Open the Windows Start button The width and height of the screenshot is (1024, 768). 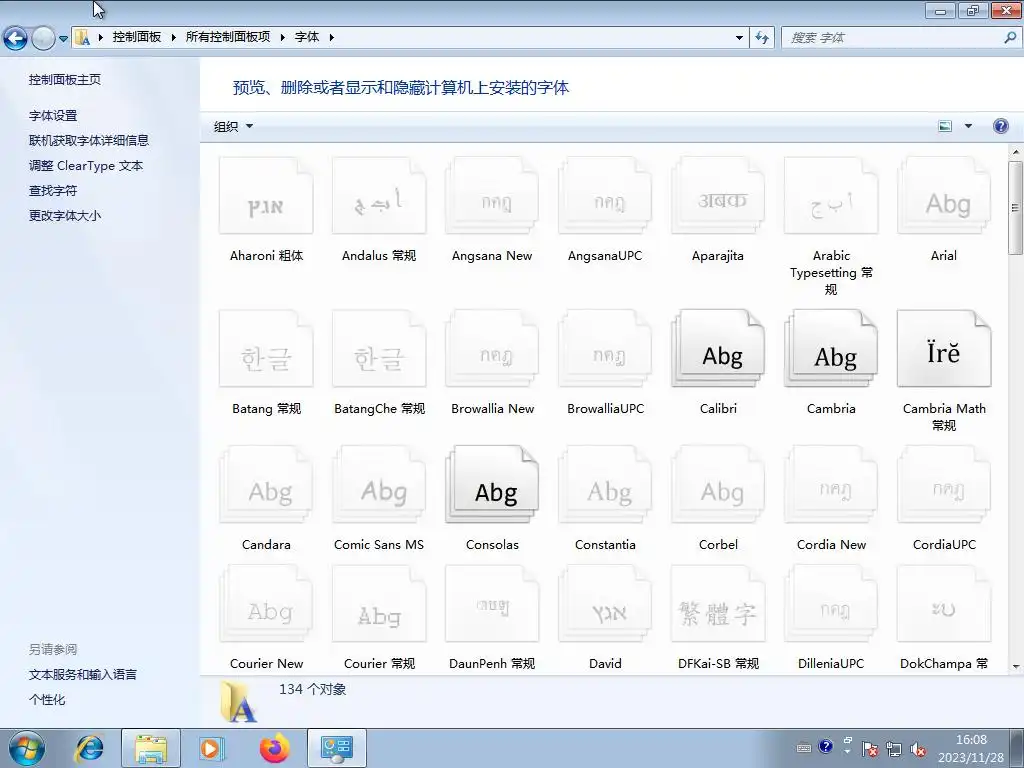point(27,748)
